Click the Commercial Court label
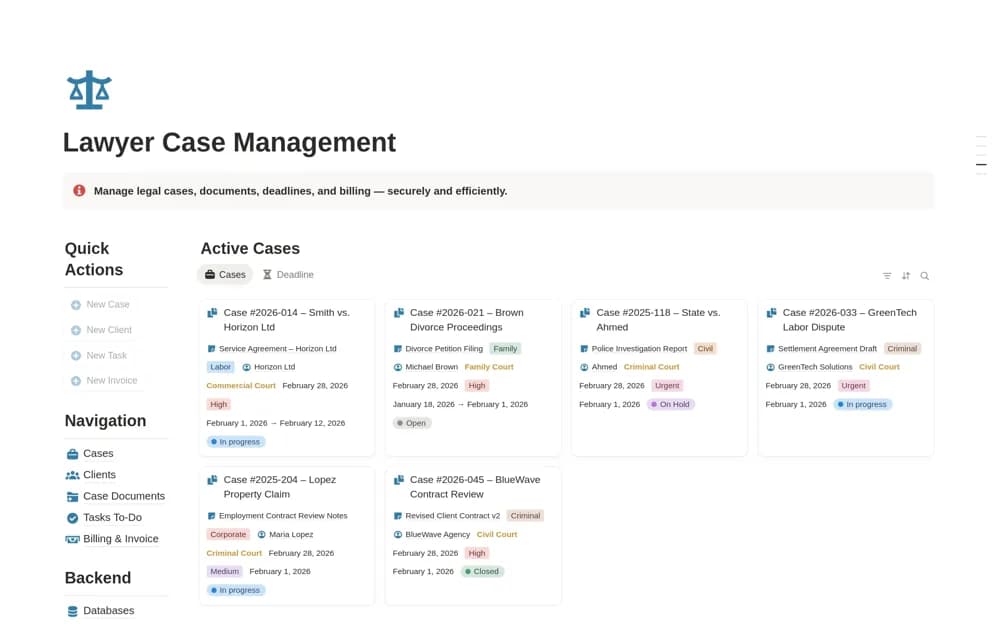This screenshot has height=624, width=1000. point(241,386)
